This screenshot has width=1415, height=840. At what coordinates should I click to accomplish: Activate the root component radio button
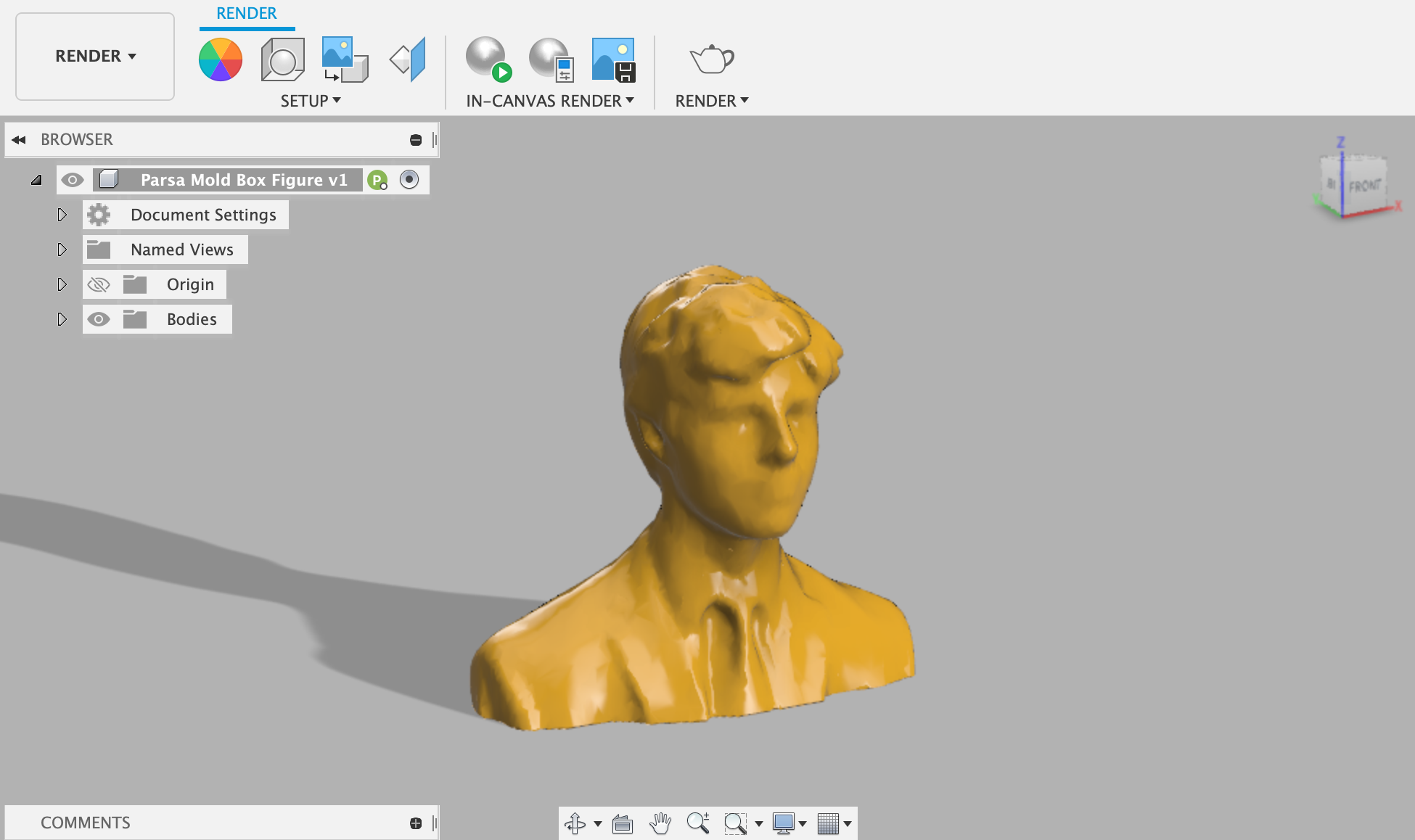pyautogui.click(x=409, y=180)
